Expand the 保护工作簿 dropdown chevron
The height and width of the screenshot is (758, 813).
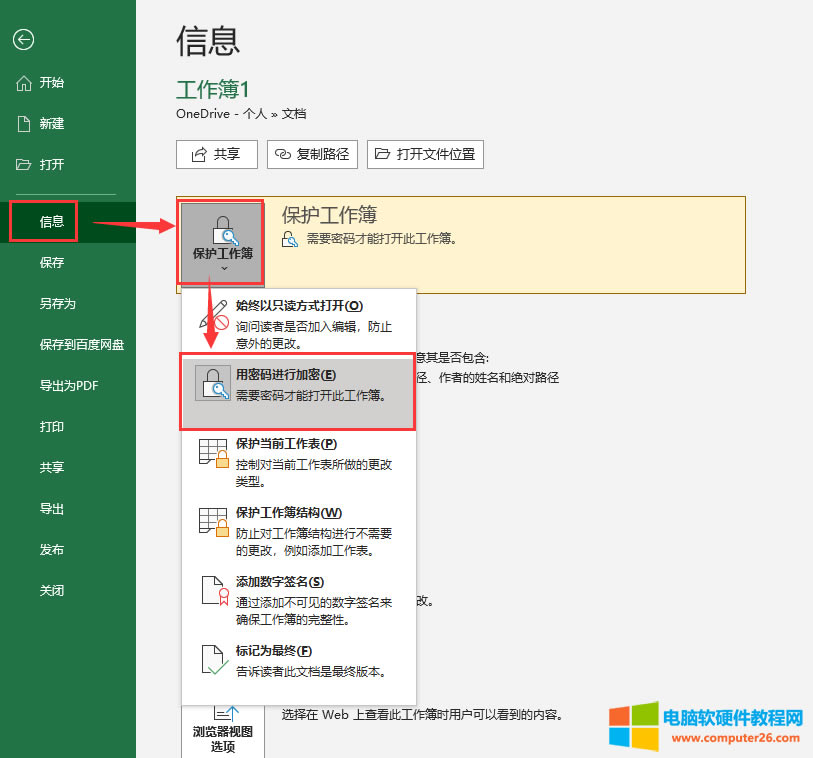(x=220, y=269)
